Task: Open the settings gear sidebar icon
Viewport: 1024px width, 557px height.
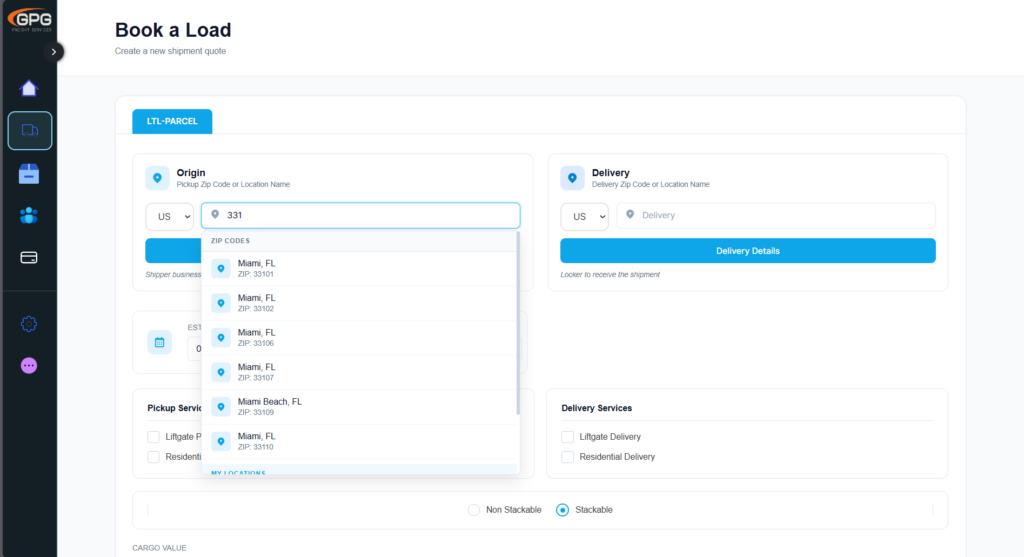Action: [29, 323]
